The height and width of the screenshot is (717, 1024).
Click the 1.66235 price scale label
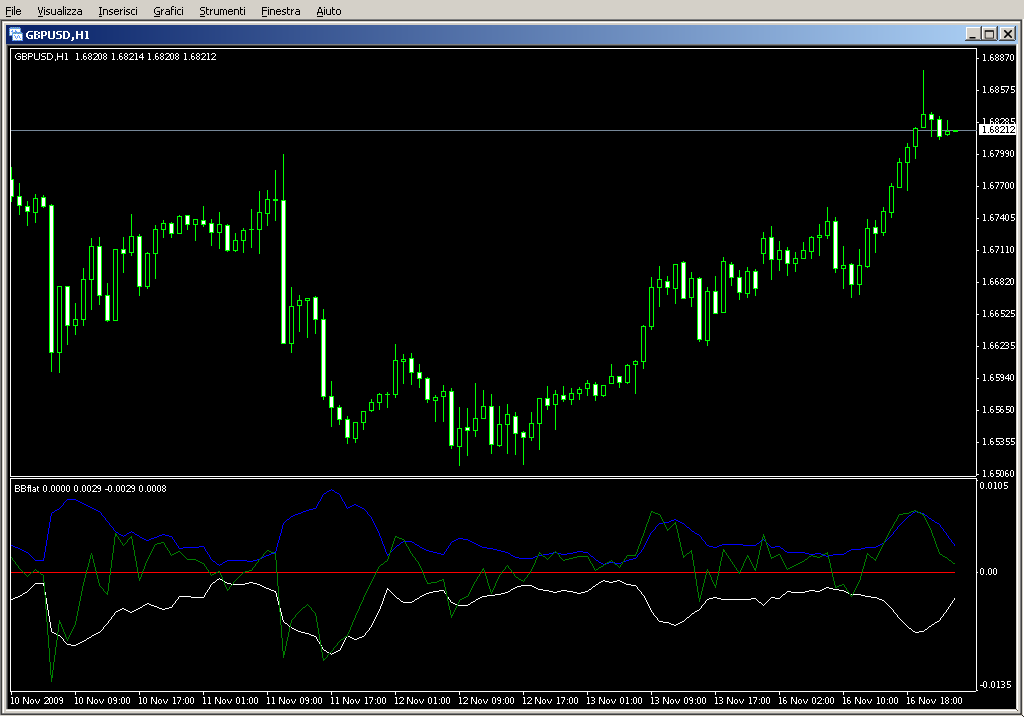coord(999,345)
